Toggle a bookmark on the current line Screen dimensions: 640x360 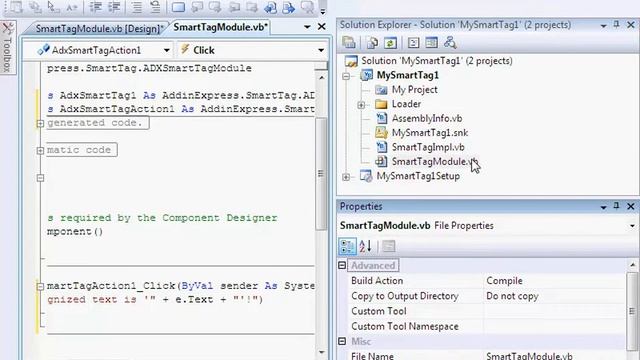[x=178, y=7]
